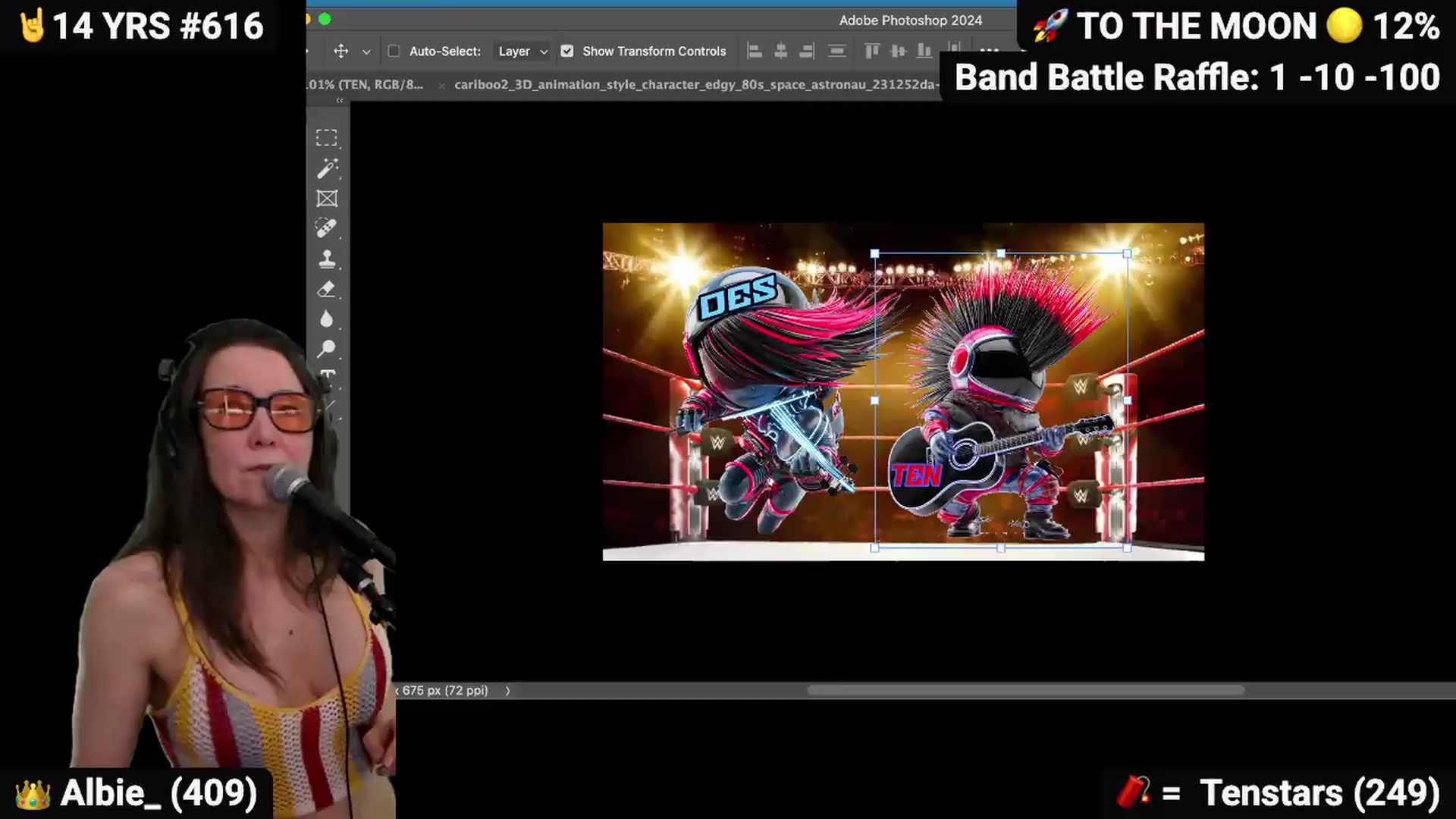Click the top-center transform handle

(x=1001, y=254)
